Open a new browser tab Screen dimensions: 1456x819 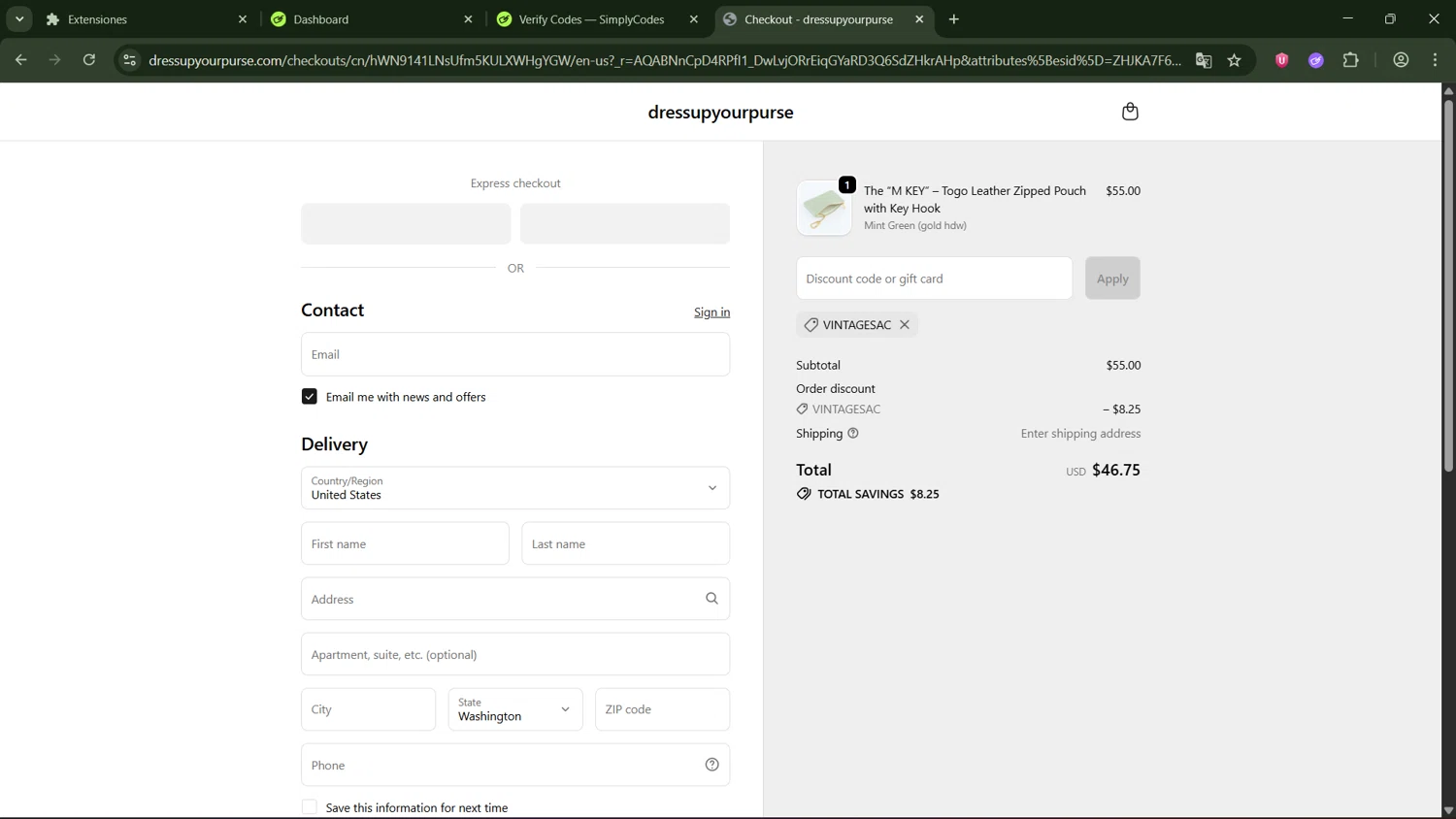pyautogui.click(x=954, y=19)
